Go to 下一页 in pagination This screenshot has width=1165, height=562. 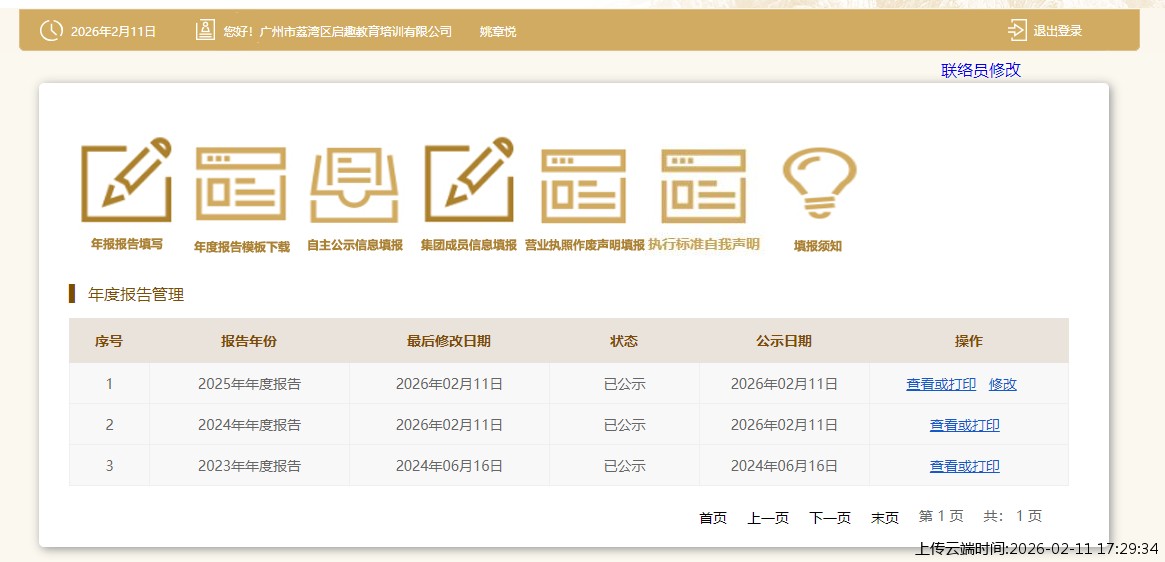pos(830,517)
